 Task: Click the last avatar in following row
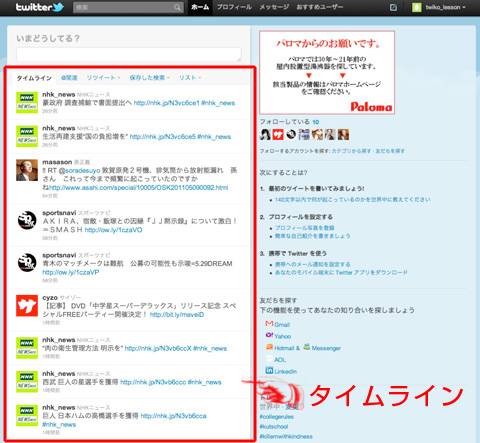coord(343,134)
